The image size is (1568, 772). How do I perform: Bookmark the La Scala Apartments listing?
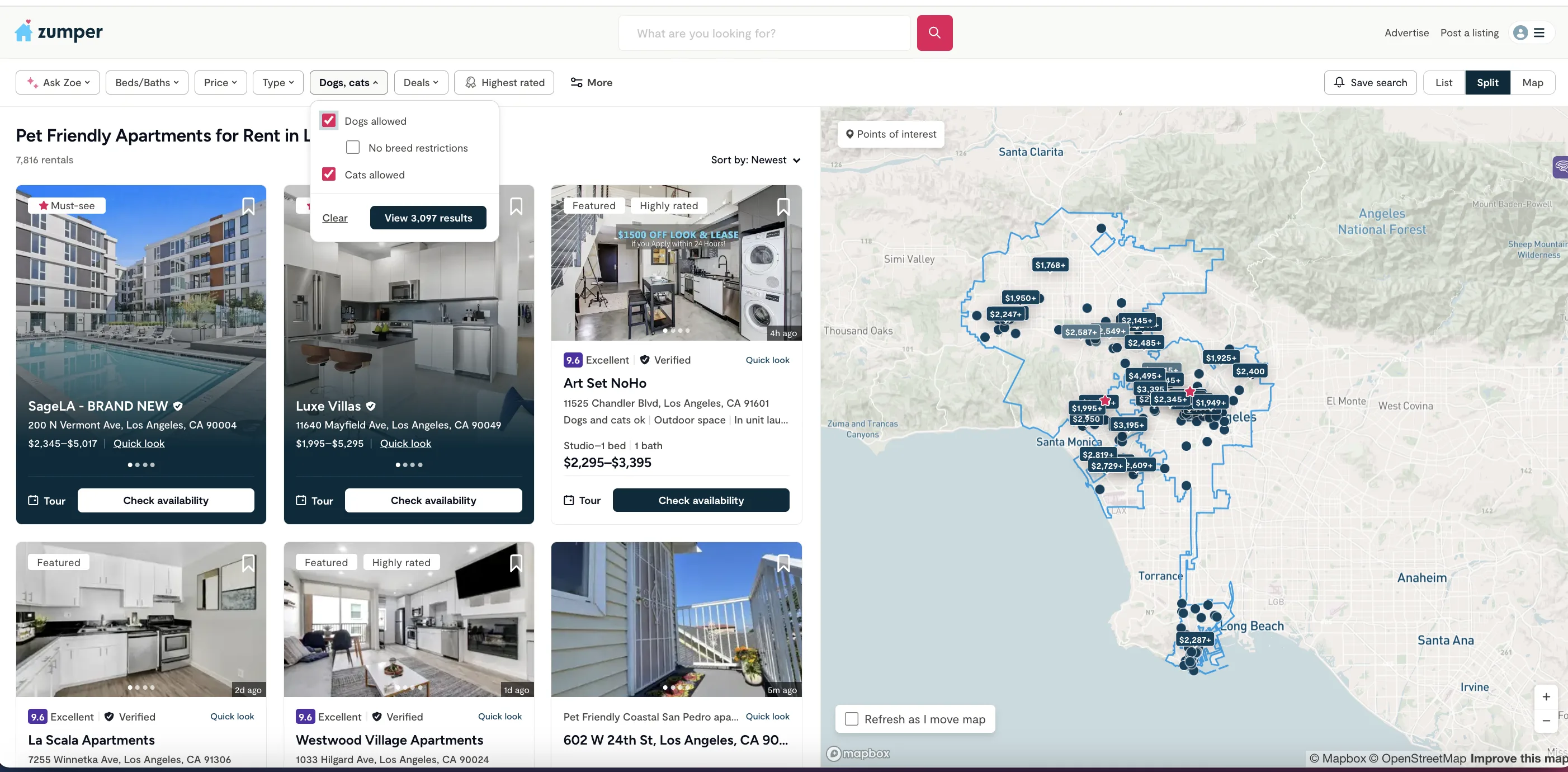248,563
